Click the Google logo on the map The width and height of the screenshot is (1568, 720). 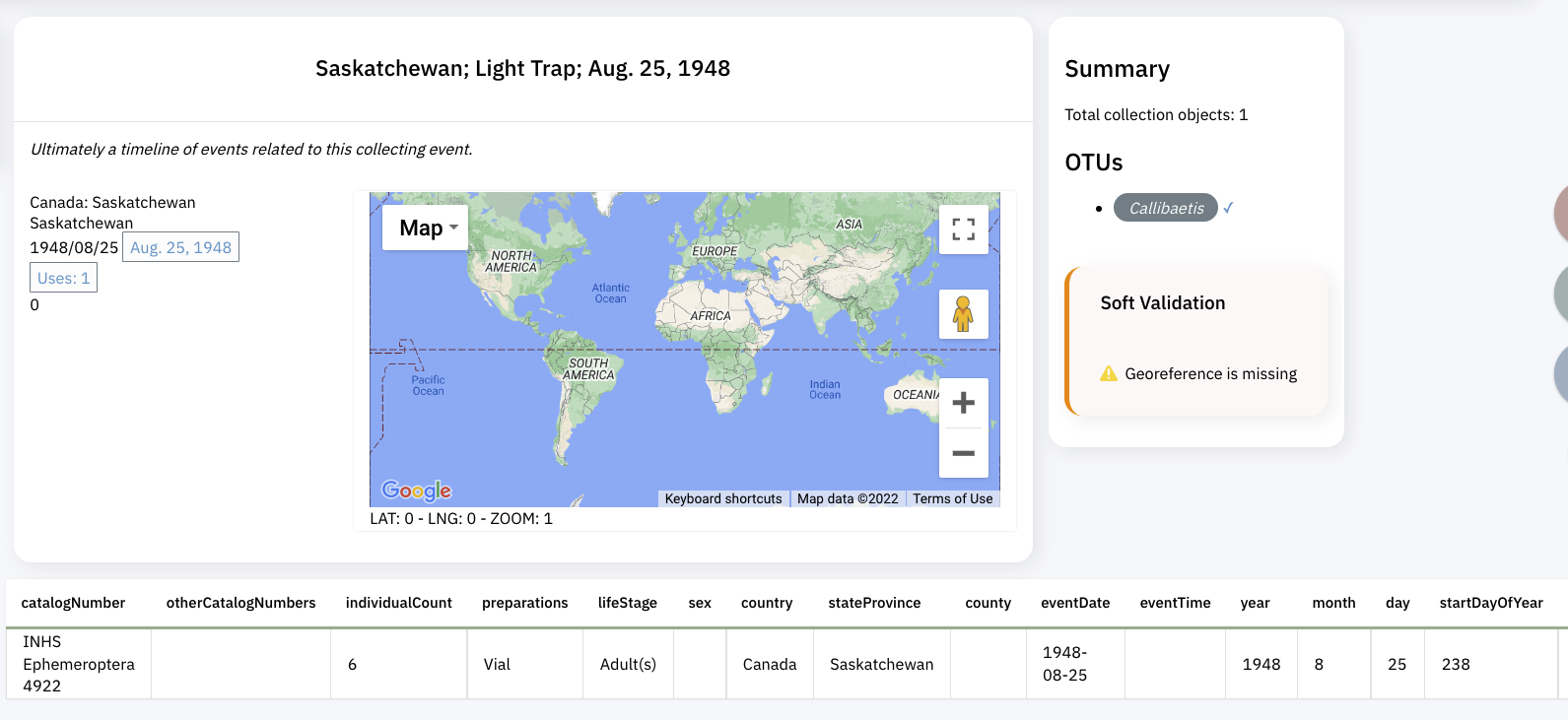tap(416, 491)
